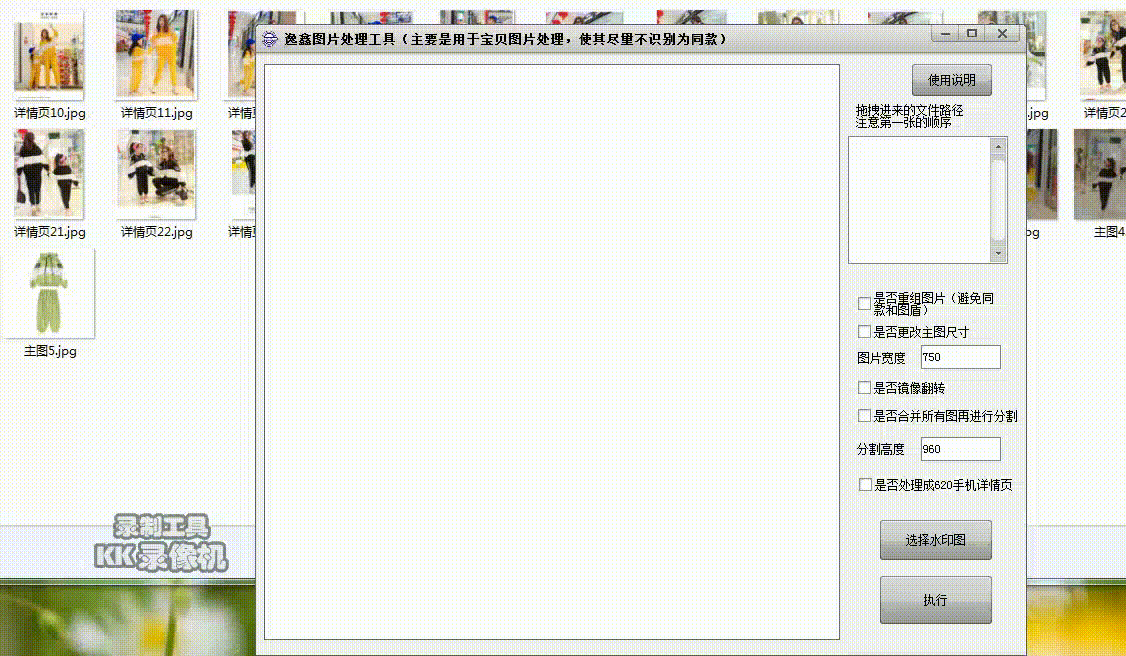Open the 使用说明 help button
The height and width of the screenshot is (656, 1126).
[951, 80]
